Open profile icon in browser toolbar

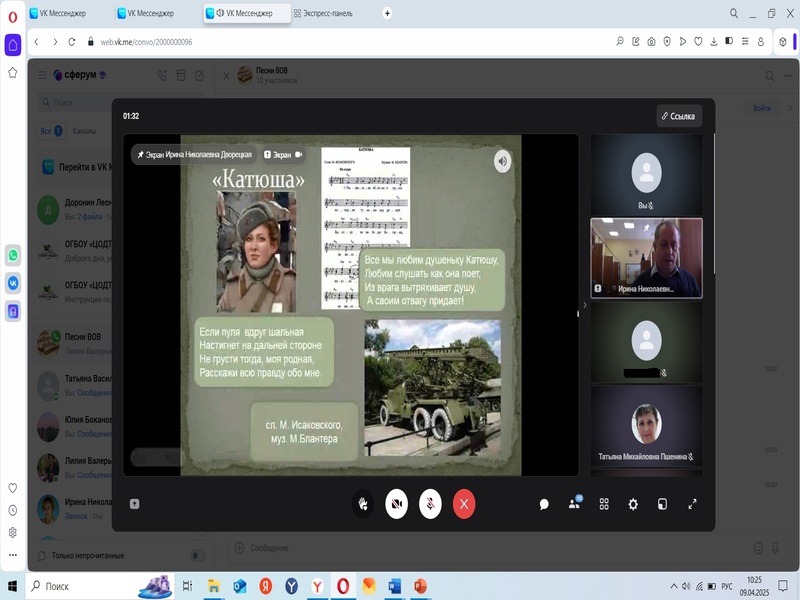coord(761,42)
